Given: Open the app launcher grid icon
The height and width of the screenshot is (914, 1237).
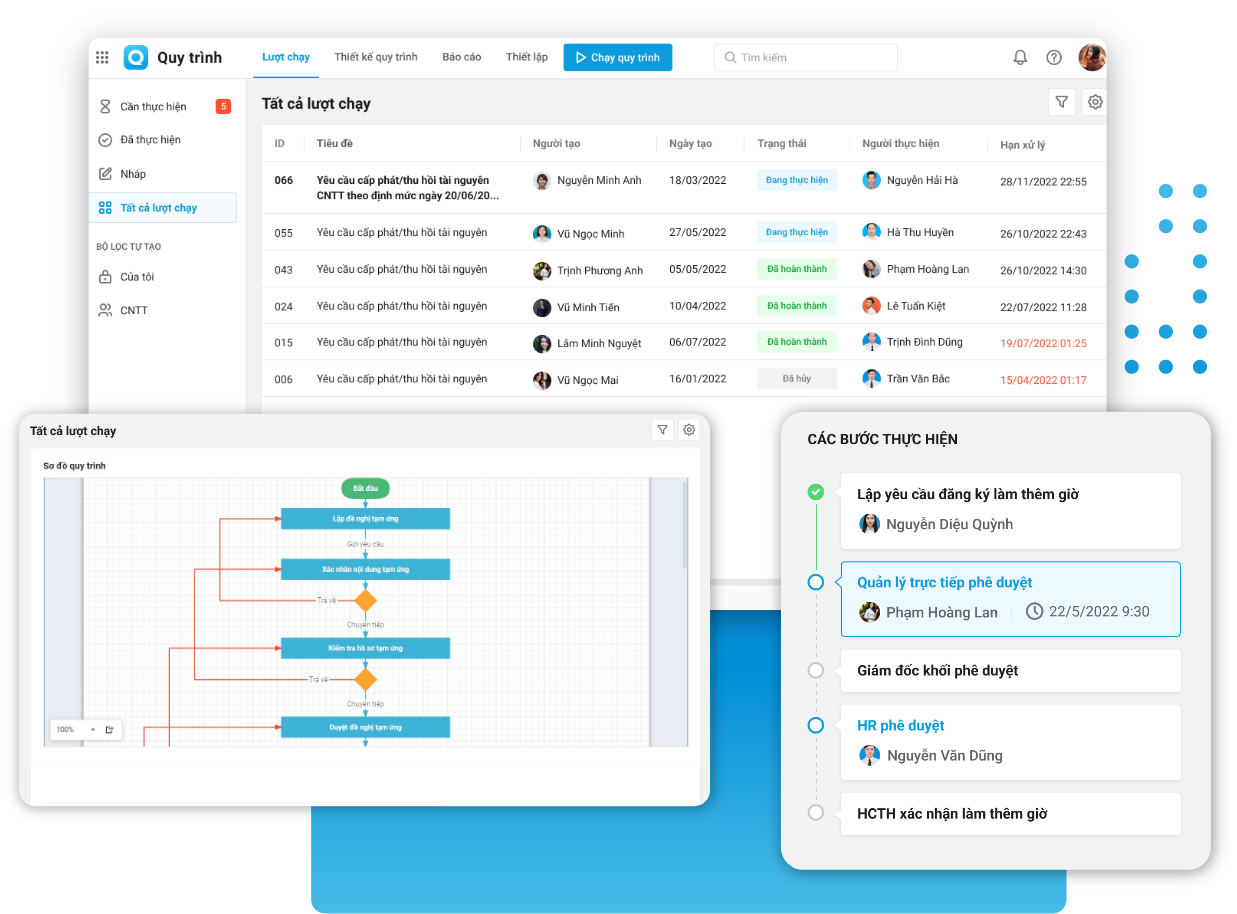Looking at the screenshot, I should pyautogui.click(x=102, y=57).
